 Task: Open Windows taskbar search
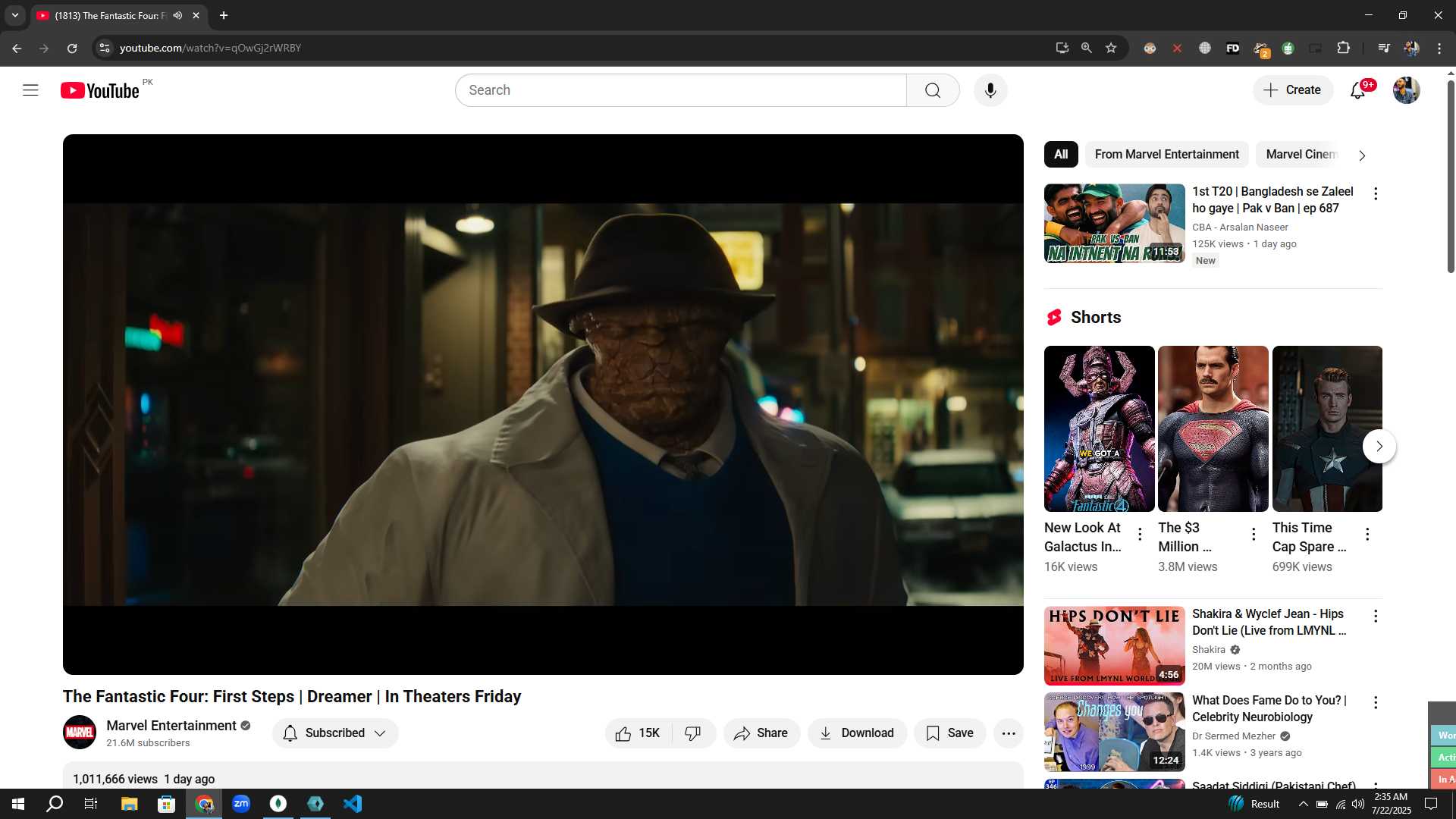[x=55, y=804]
